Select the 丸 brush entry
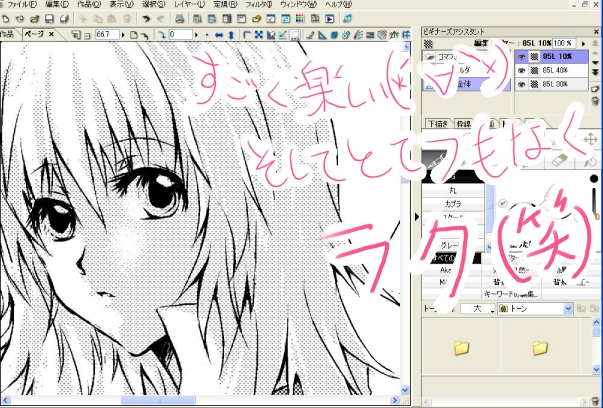Viewport: 603px width, 408px height. 453,190
